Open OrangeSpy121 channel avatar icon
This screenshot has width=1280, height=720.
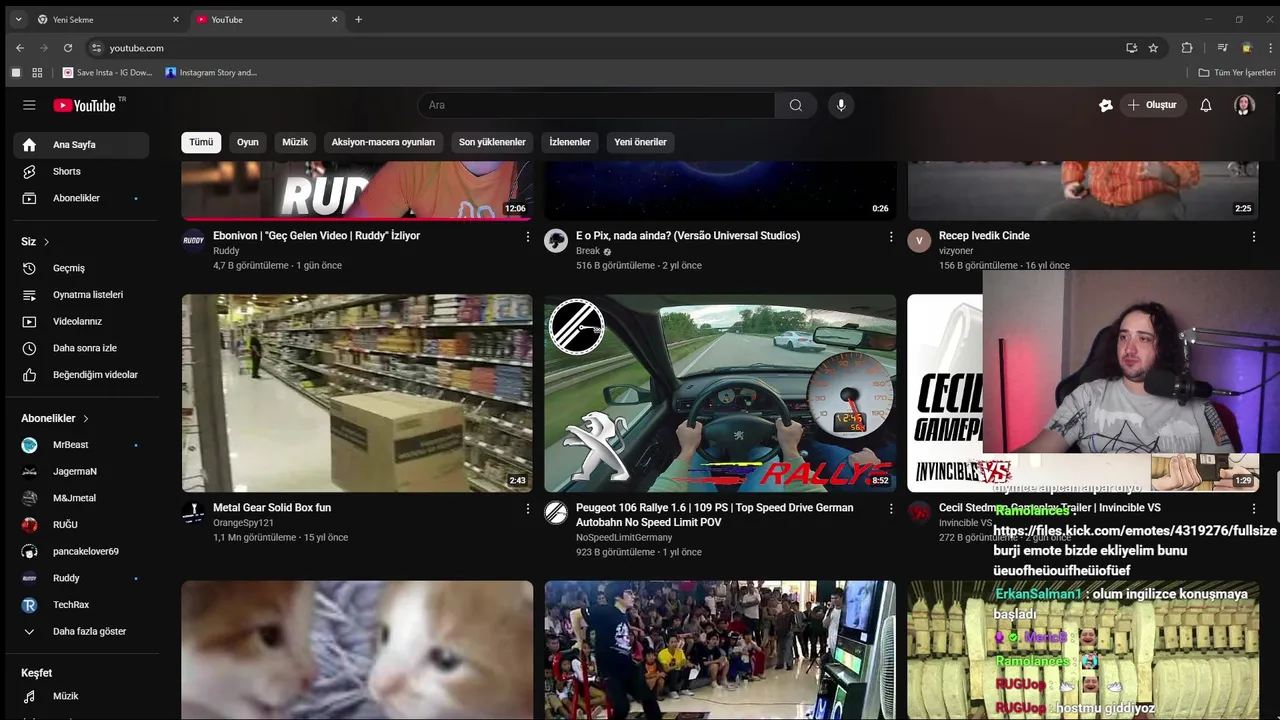click(193, 512)
